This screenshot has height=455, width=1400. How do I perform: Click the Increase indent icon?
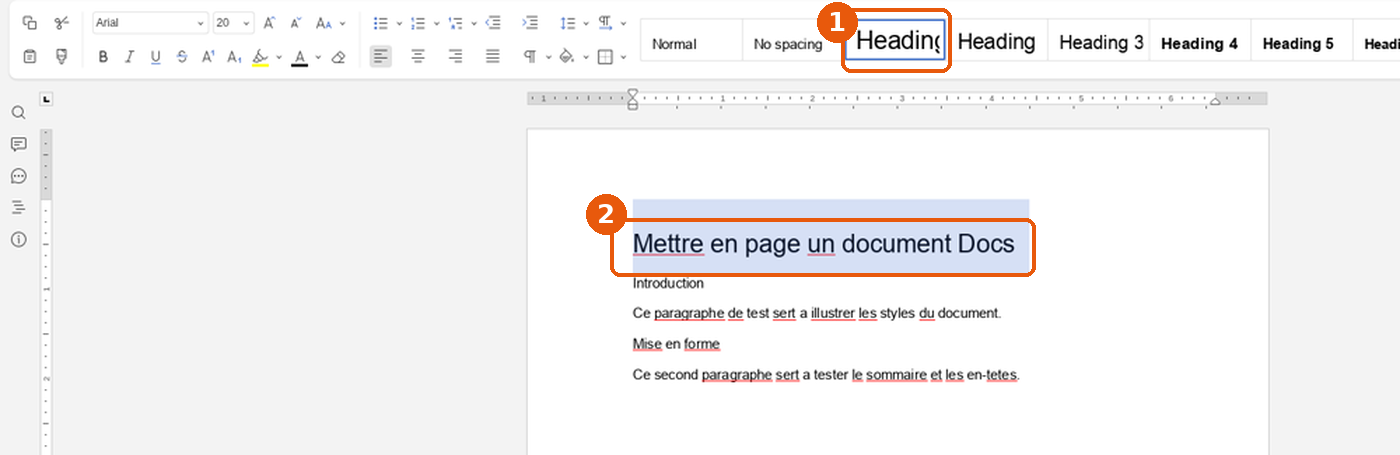click(530, 23)
